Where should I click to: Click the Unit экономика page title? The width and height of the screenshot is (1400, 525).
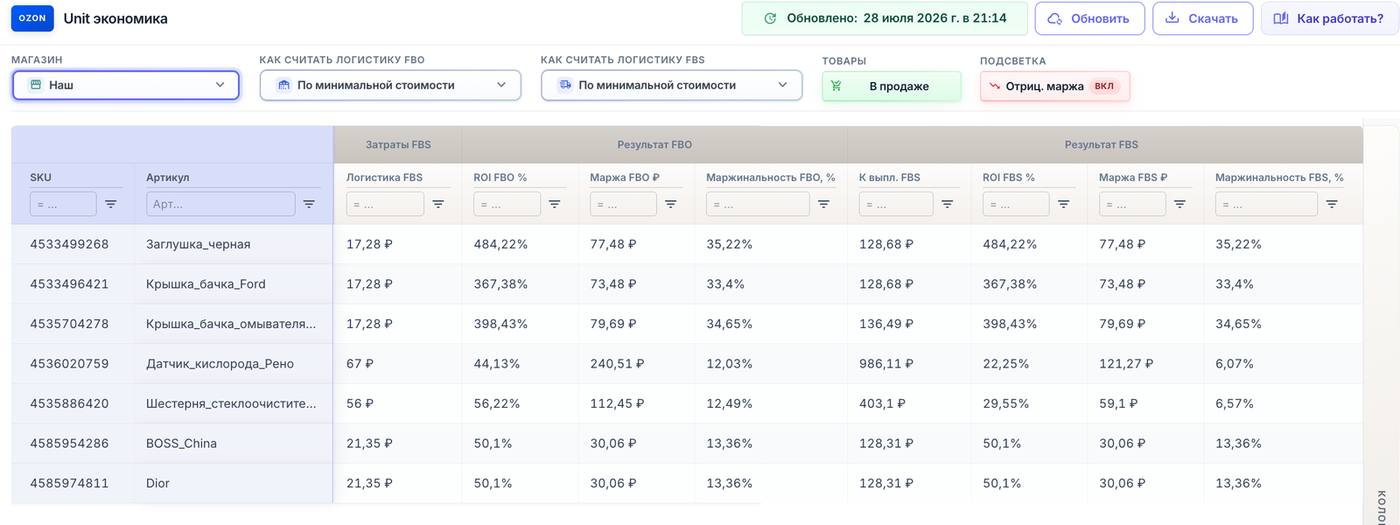pos(116,18)
